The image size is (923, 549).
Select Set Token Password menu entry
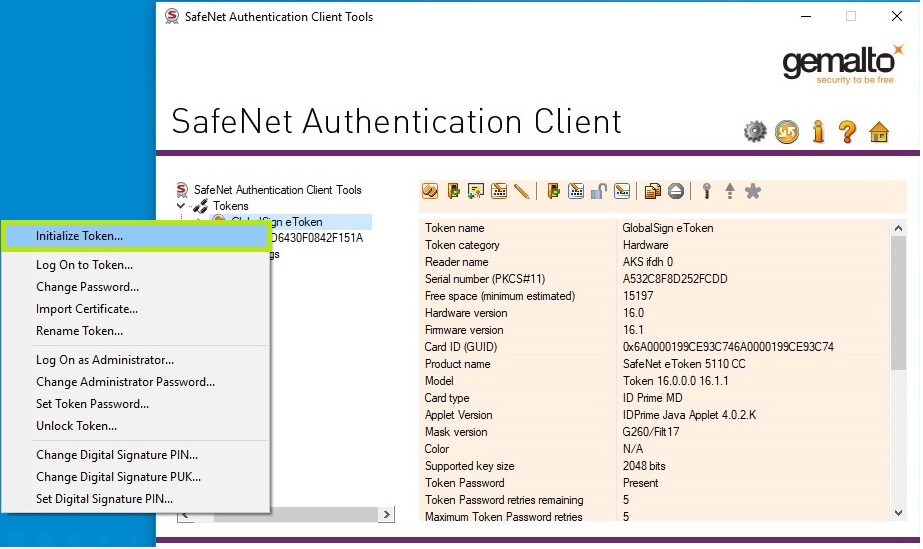coord(136,404)
